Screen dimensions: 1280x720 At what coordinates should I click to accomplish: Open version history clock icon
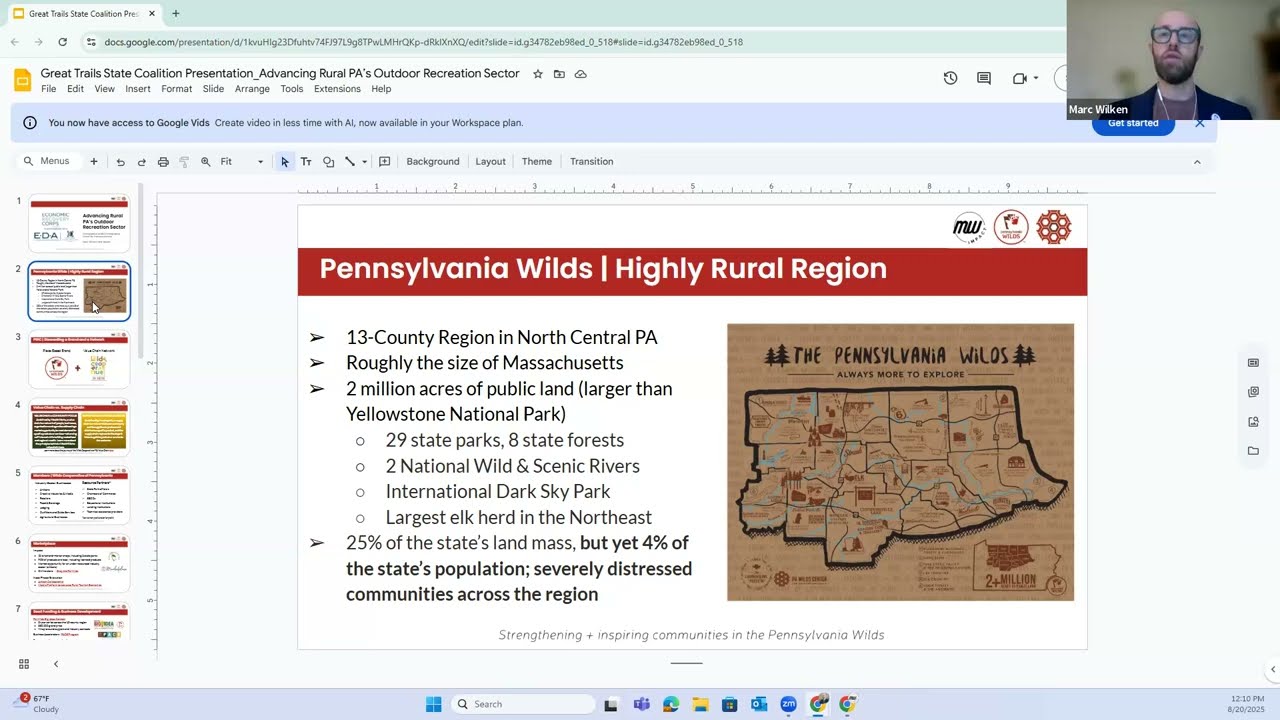point(950,78)
